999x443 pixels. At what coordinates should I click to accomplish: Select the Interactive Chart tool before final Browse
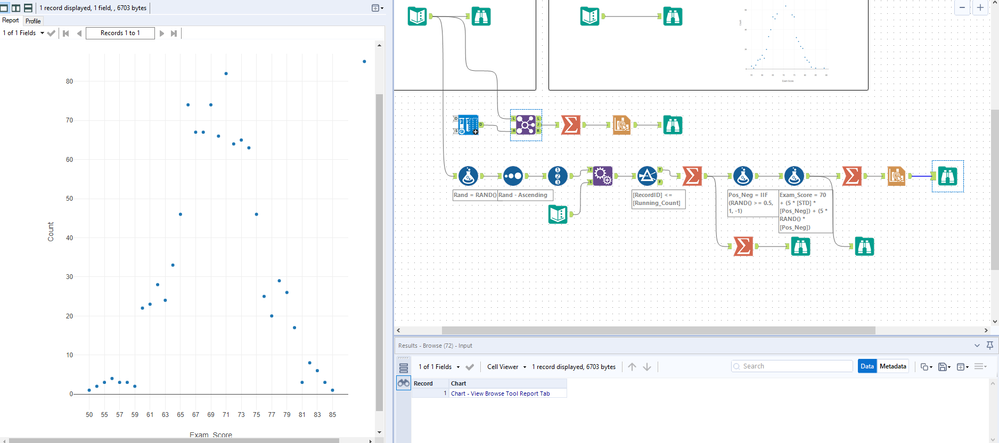pos(896,176)
